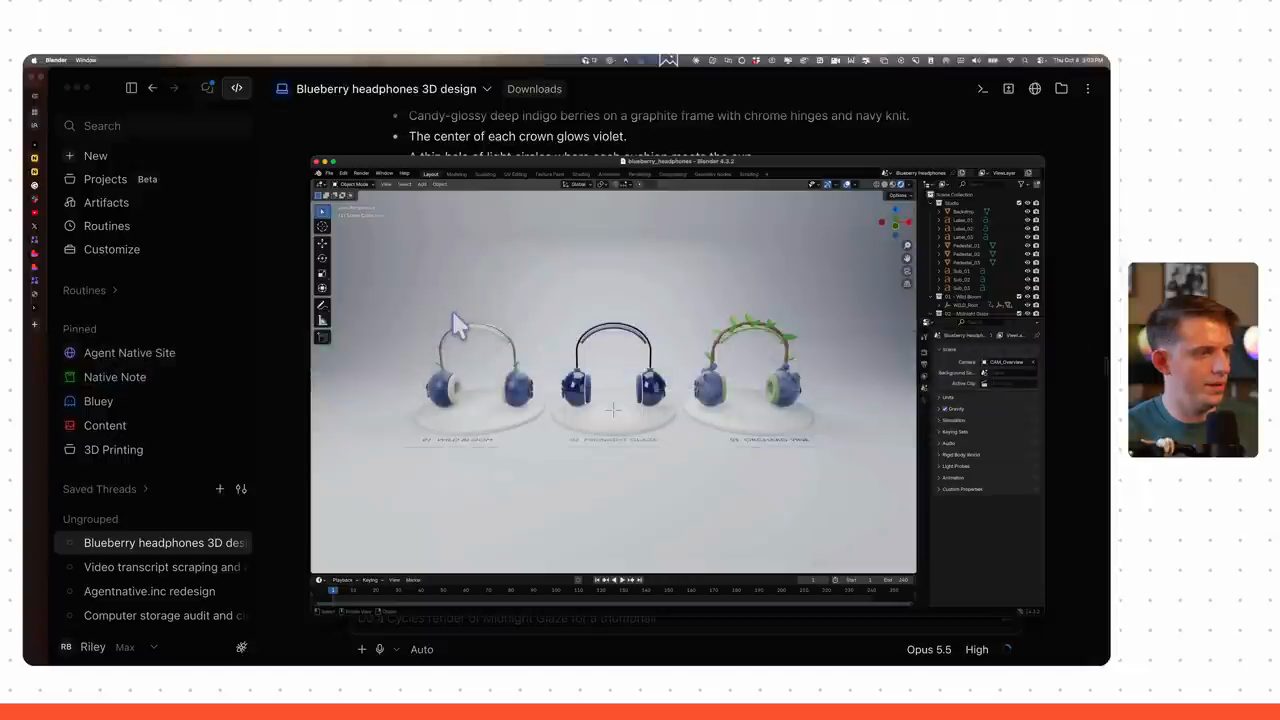Click the settings icon next to Riley

tap(241, 647)
